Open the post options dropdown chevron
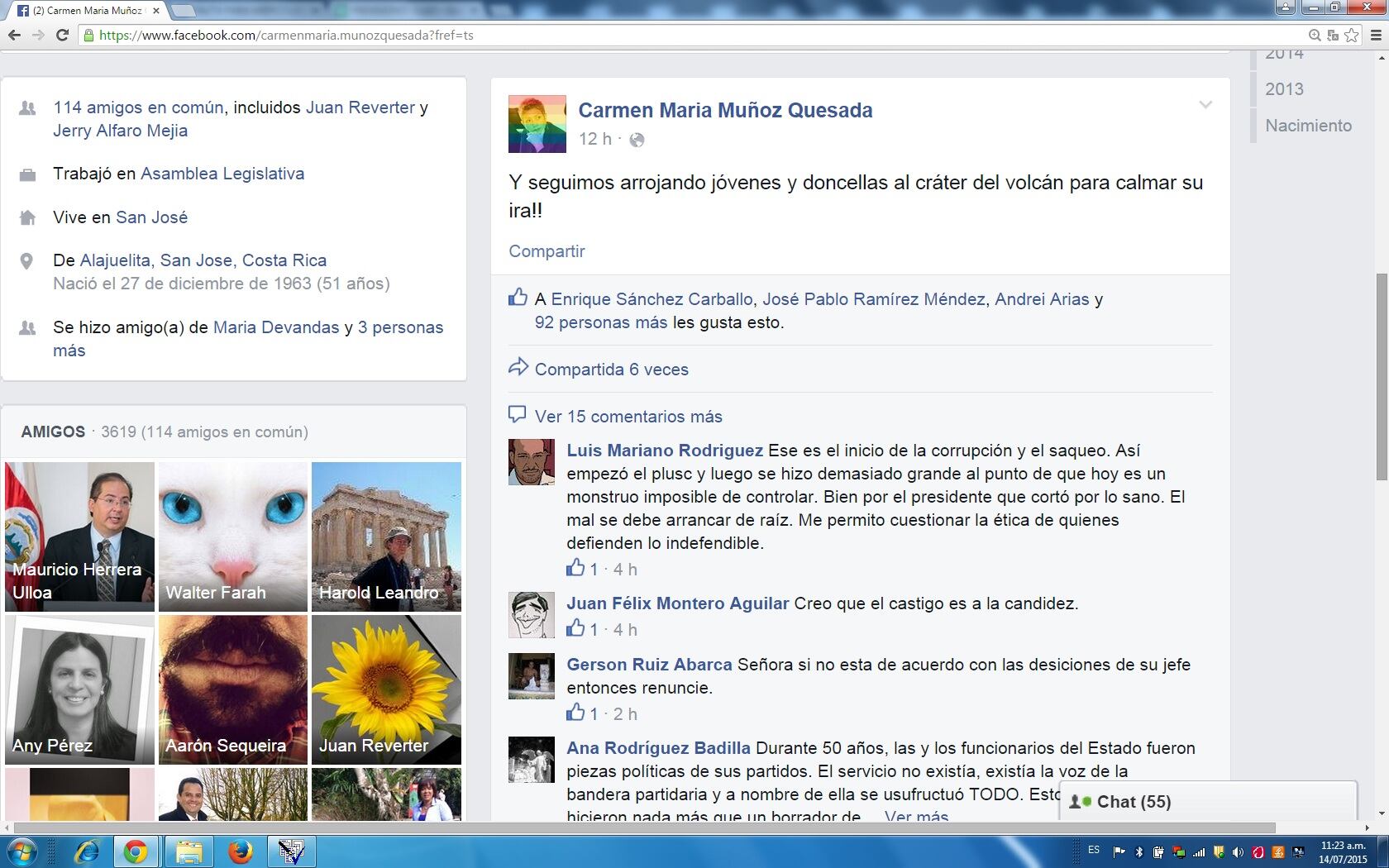1389x868 pixels. pos(1205,105)
